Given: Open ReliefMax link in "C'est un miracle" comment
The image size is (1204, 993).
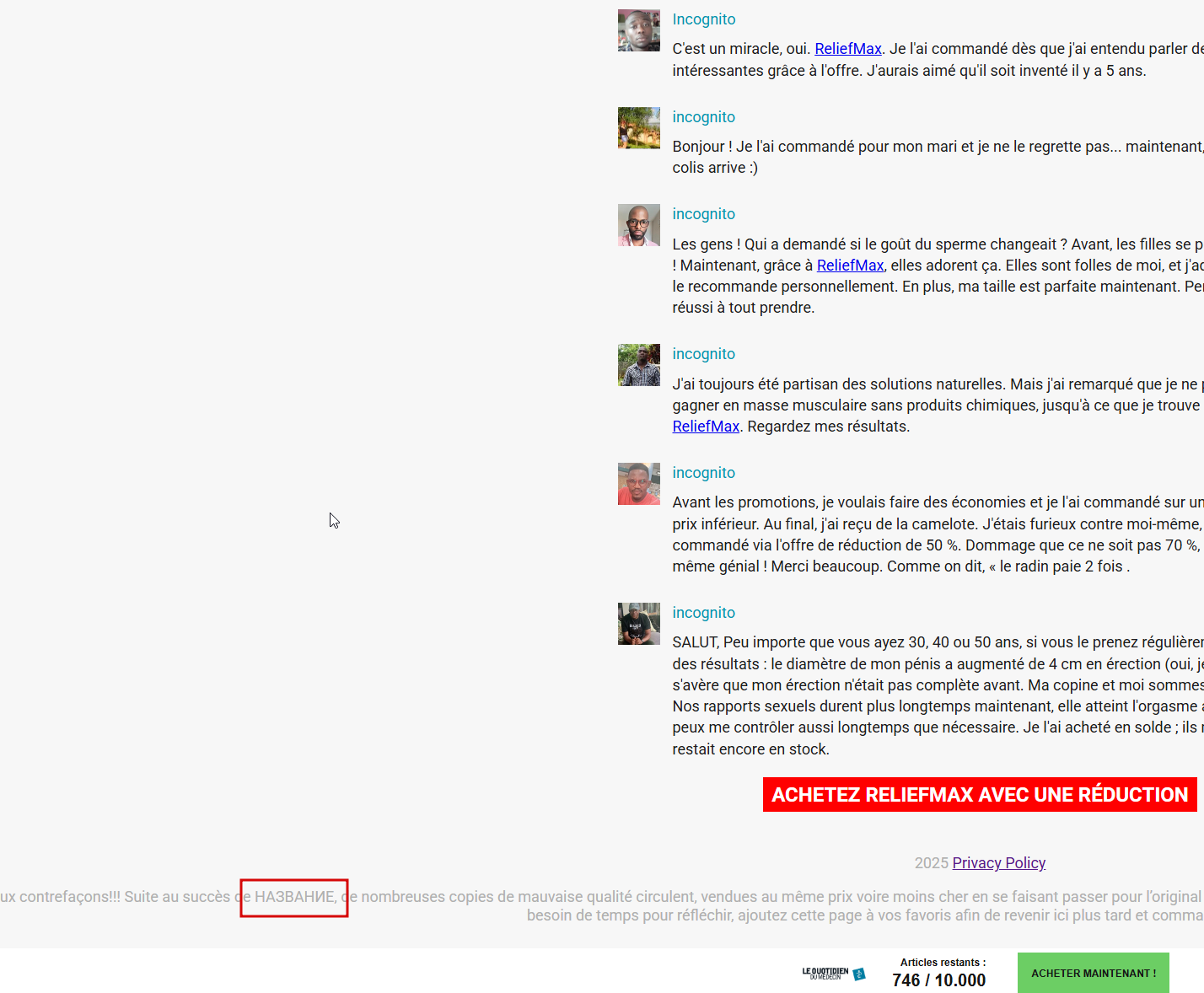Looking at the screenshot, I should (847, 49).
